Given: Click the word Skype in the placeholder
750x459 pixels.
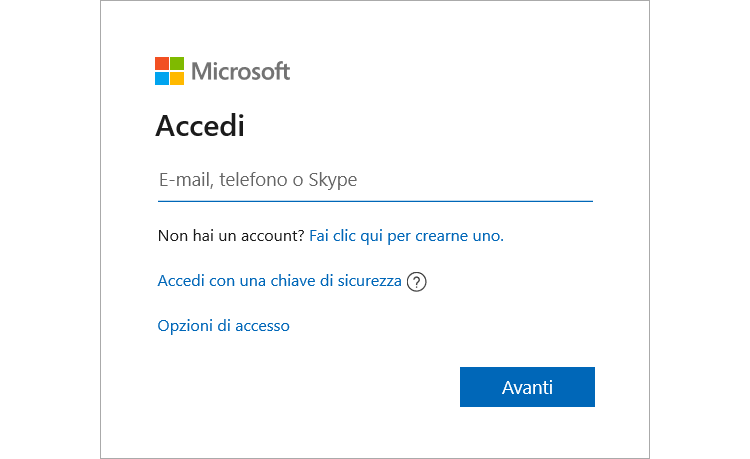Looking at the screenshot, I should (333, 181).
